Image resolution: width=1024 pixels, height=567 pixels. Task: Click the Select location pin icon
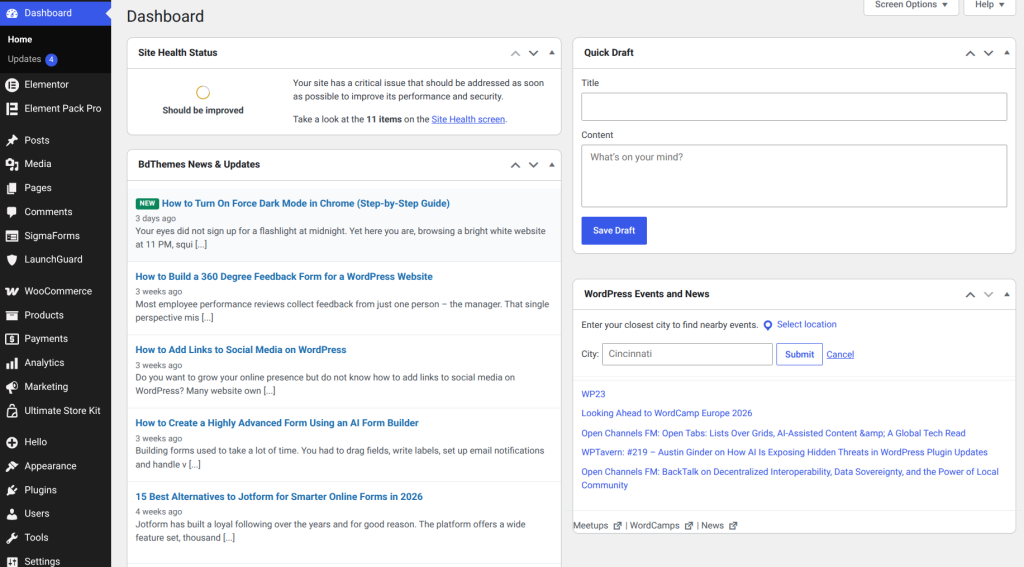(768, 325)
